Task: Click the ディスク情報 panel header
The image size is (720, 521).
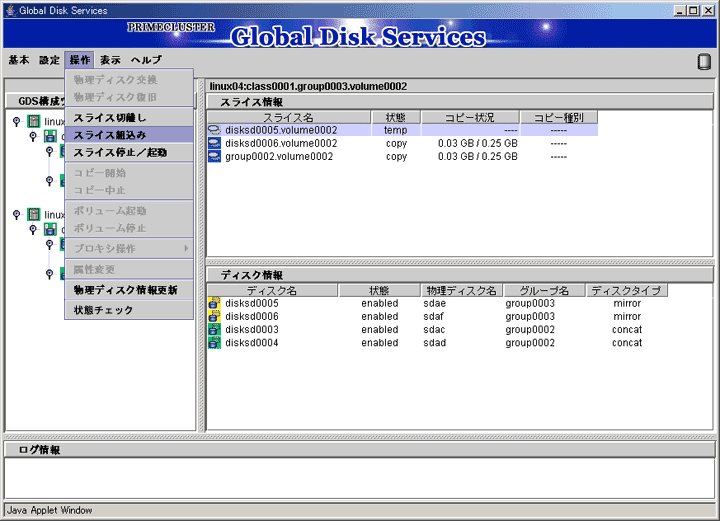Action: coord(460,275)
